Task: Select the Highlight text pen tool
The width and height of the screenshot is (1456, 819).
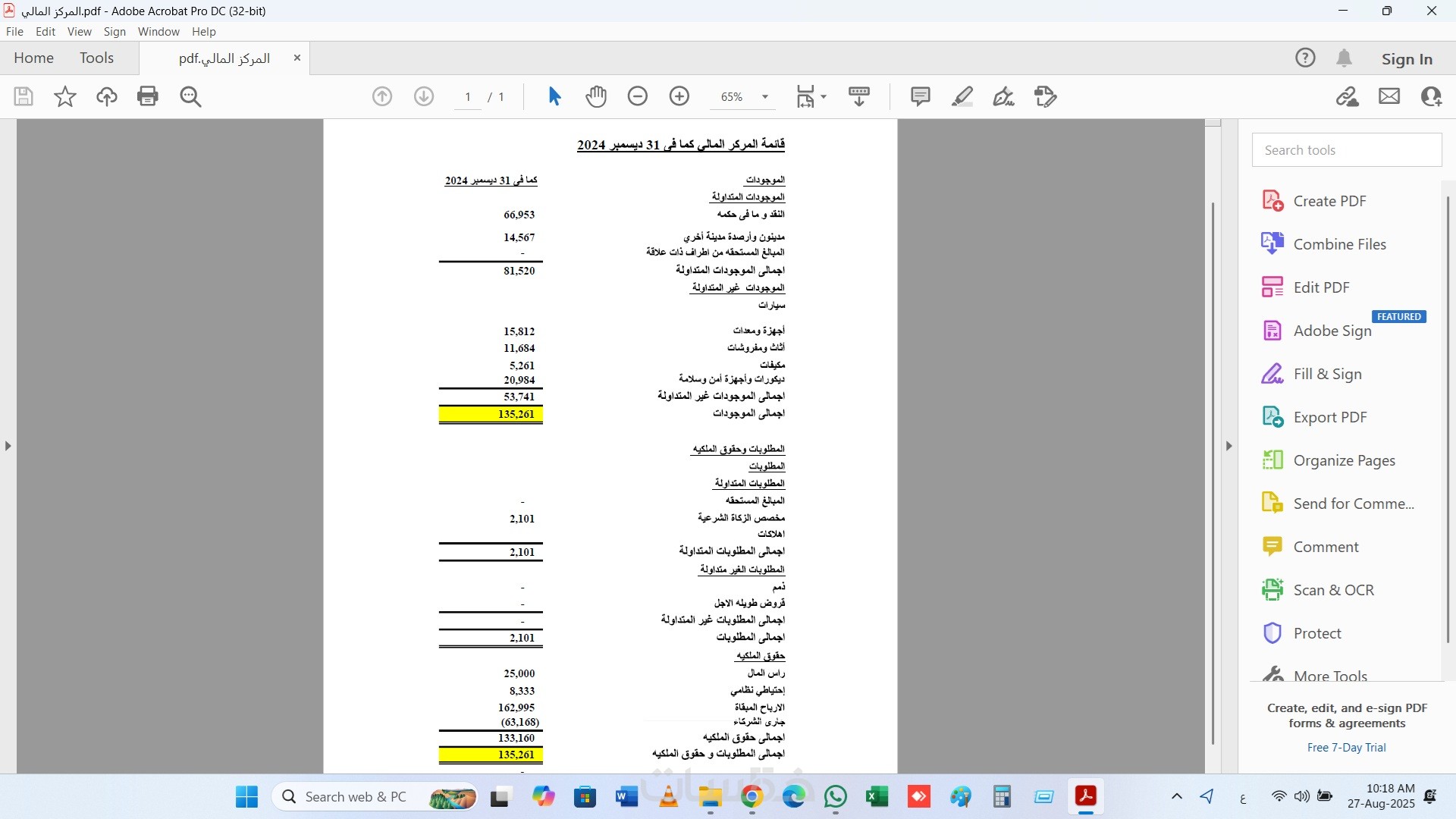Action: (962, 96)
